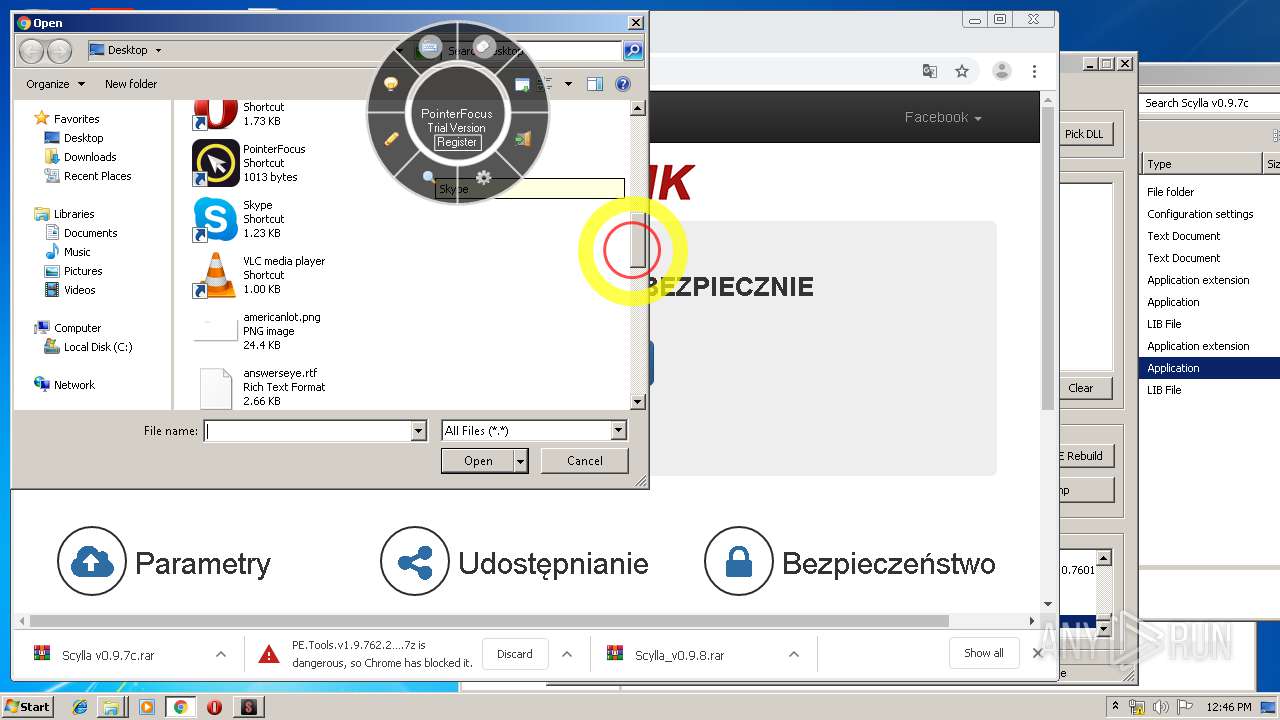The width and height of the screenshot is (1280, 720).
Task: Open Recent Places in navigation pane
Action: click(97, 176)
